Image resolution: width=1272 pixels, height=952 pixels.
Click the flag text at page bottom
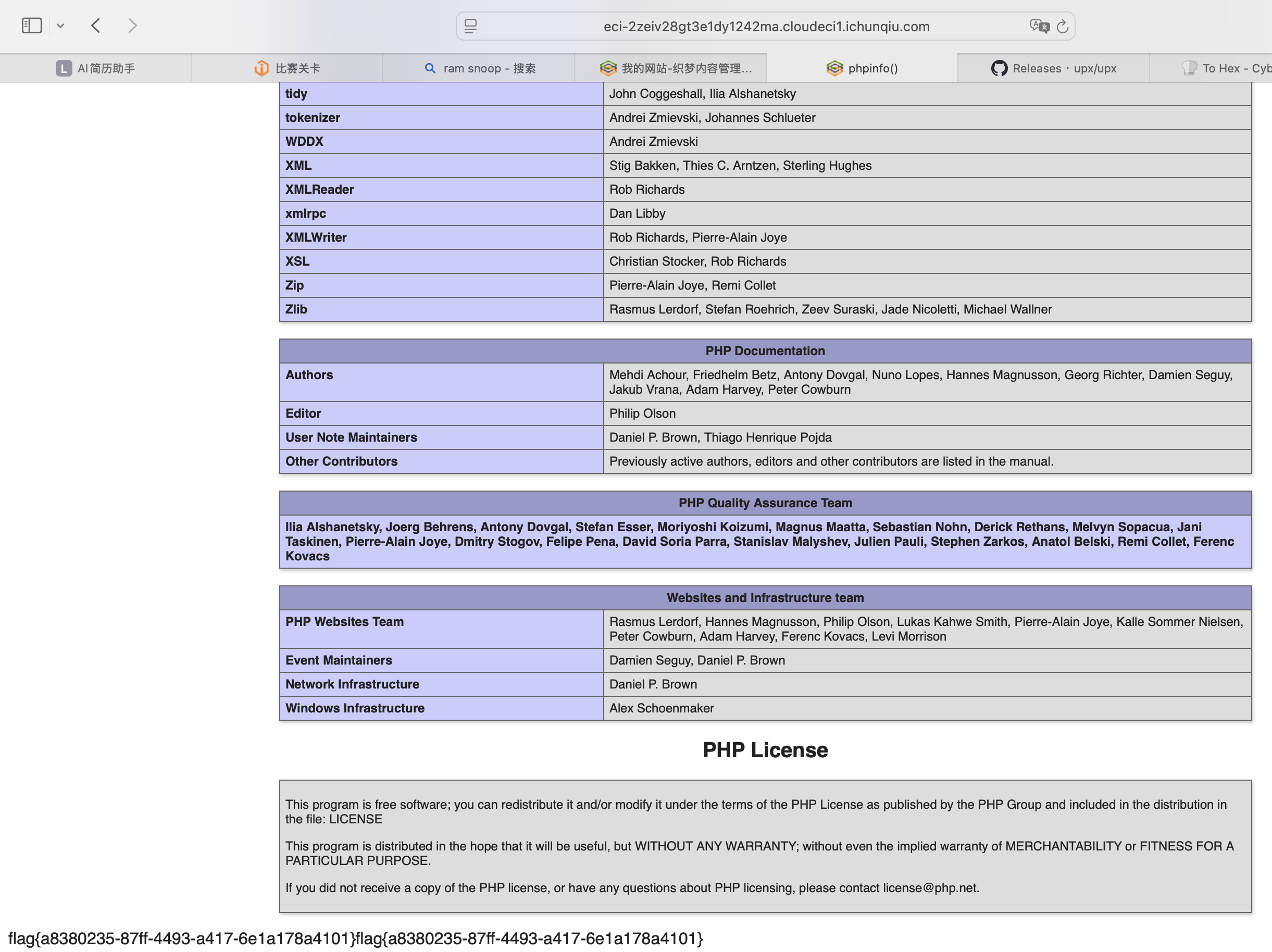coord(355,938)
